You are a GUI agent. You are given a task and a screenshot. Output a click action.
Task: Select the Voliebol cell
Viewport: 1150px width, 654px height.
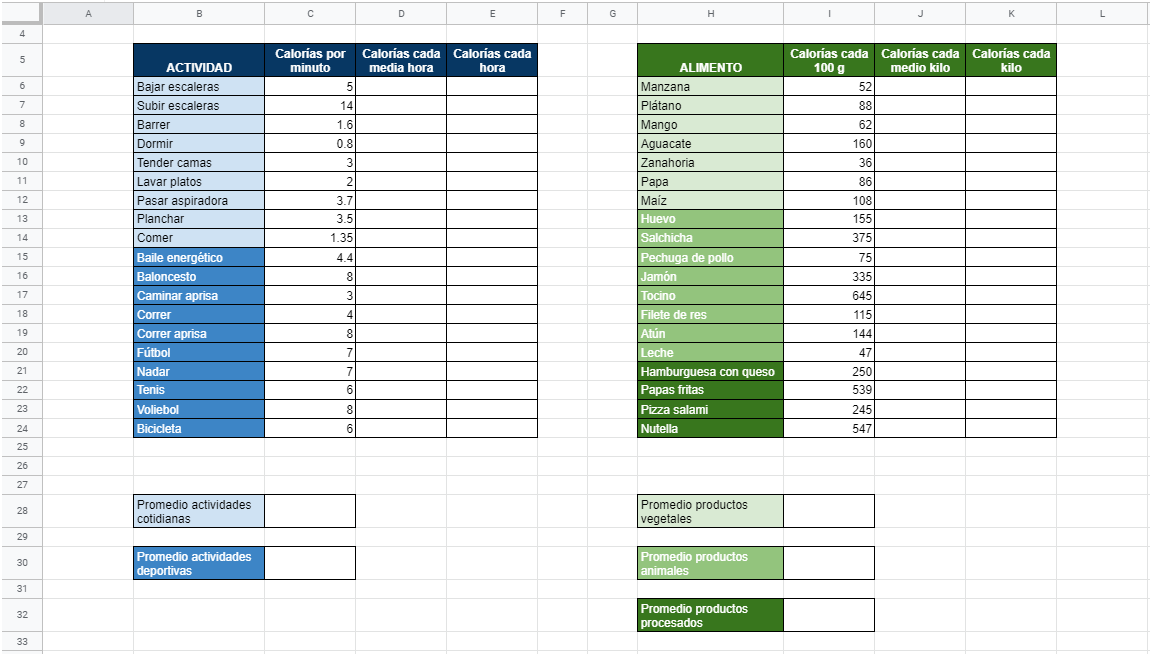pos(199,409)
